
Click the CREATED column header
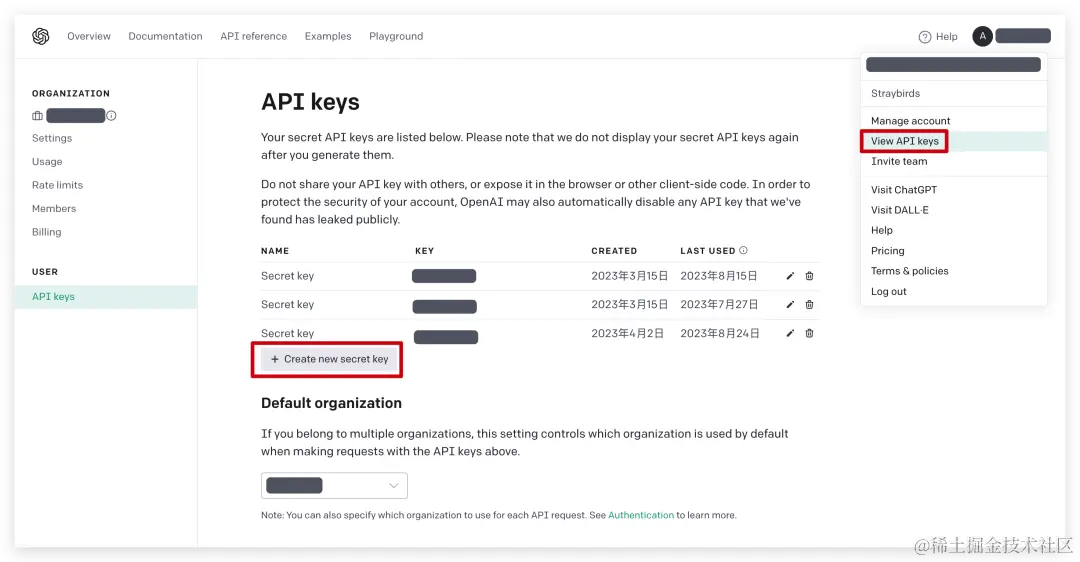point(614,251)
